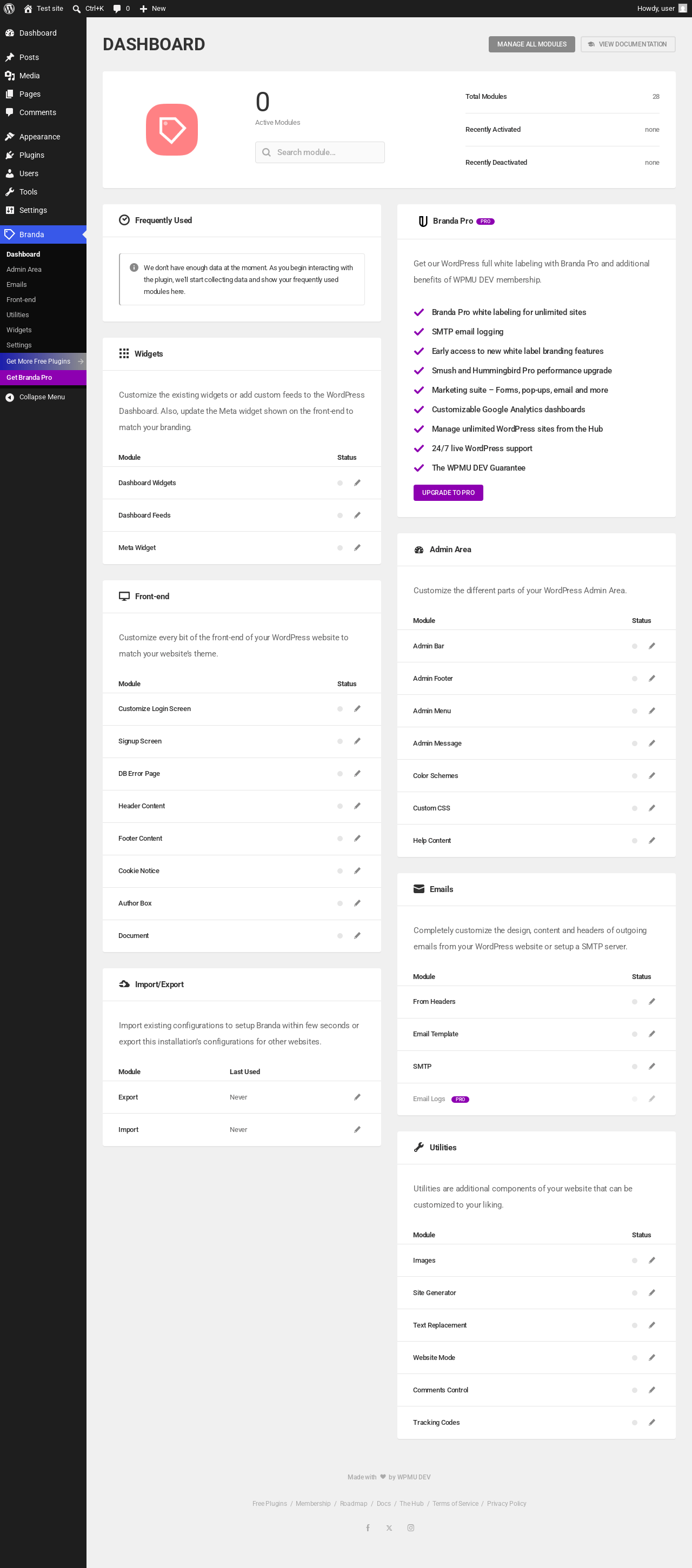Image resolution: width=692 pixels, height=1568 pixels.
Task: Click Upgrade to Pro button
Action: [x=448, y=492]
